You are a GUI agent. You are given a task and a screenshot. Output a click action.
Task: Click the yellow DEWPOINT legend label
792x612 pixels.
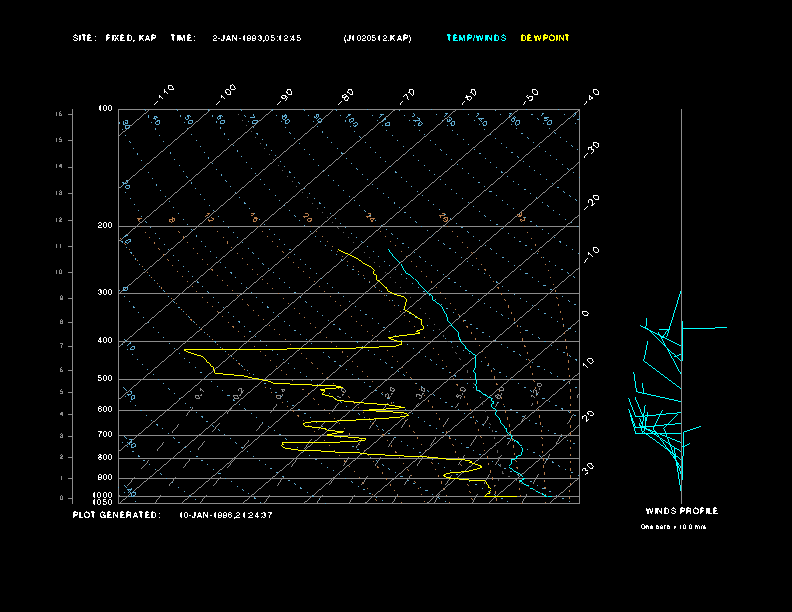(545, 38)
